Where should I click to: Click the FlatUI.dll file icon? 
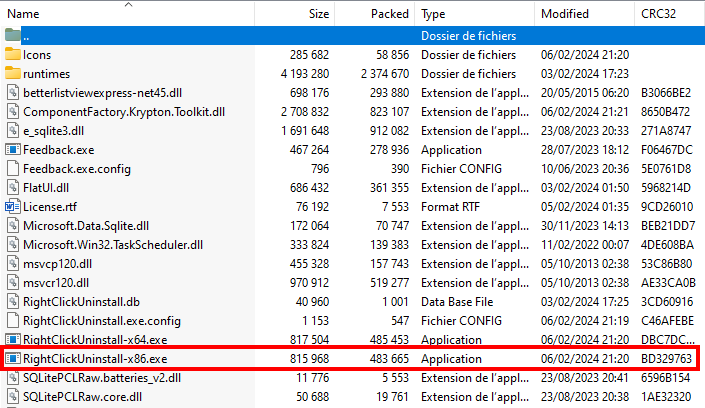coord(12,187)
